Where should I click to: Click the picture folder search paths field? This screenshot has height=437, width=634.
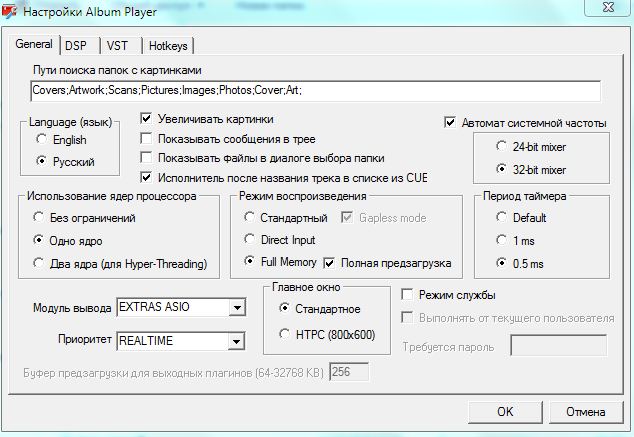pyautogui.click(x=315, y=91)
